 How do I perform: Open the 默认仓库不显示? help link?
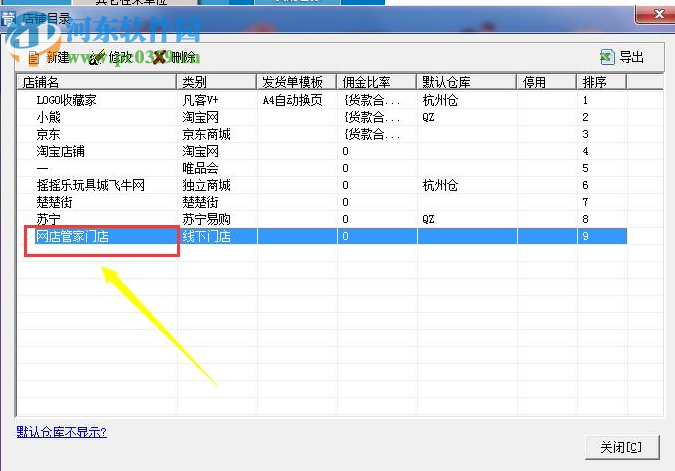tap(62, 432)
